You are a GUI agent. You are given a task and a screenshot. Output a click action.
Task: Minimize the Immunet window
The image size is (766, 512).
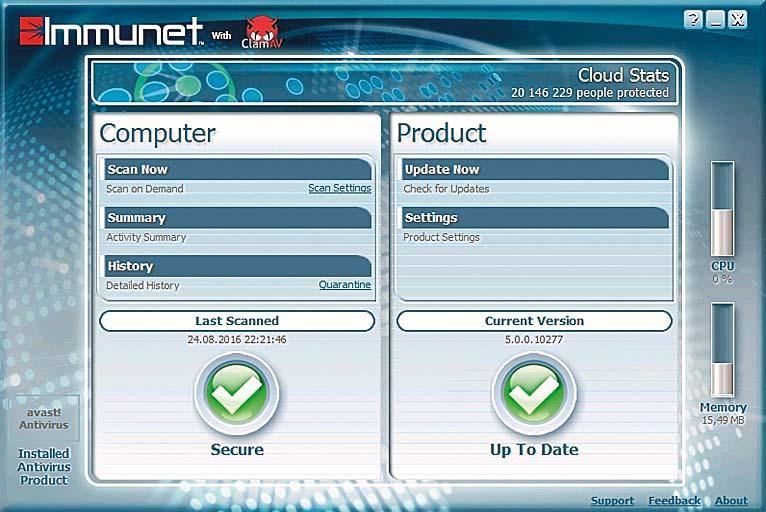pos(715,19)
